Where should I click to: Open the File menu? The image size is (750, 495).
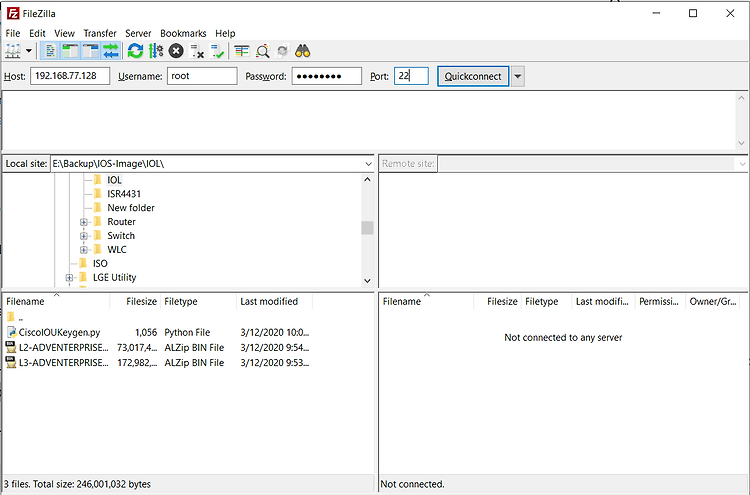tap(13, 33)
